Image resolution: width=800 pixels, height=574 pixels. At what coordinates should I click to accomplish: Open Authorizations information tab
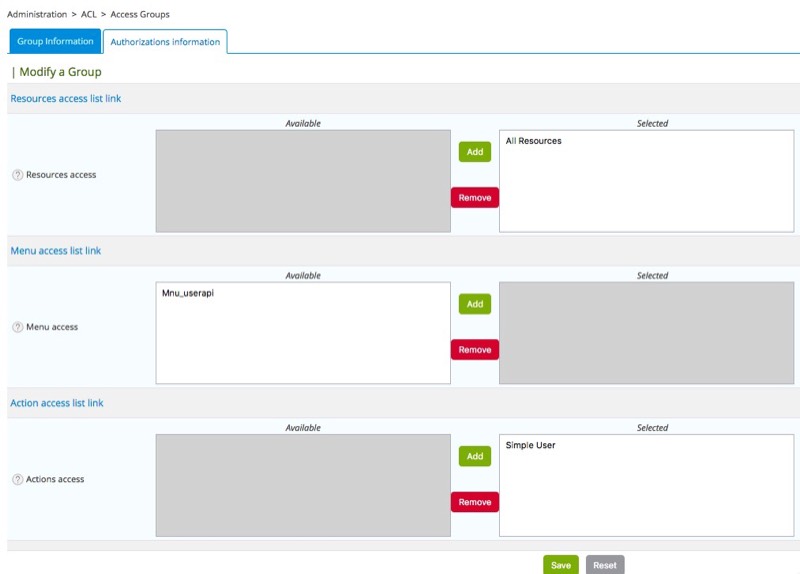coord(165,42)
